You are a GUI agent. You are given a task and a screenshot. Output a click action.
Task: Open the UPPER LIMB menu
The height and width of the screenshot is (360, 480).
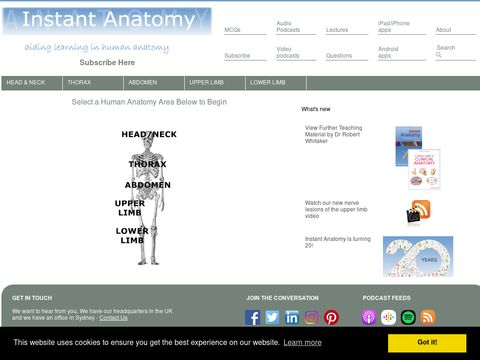tap(215, 83)
